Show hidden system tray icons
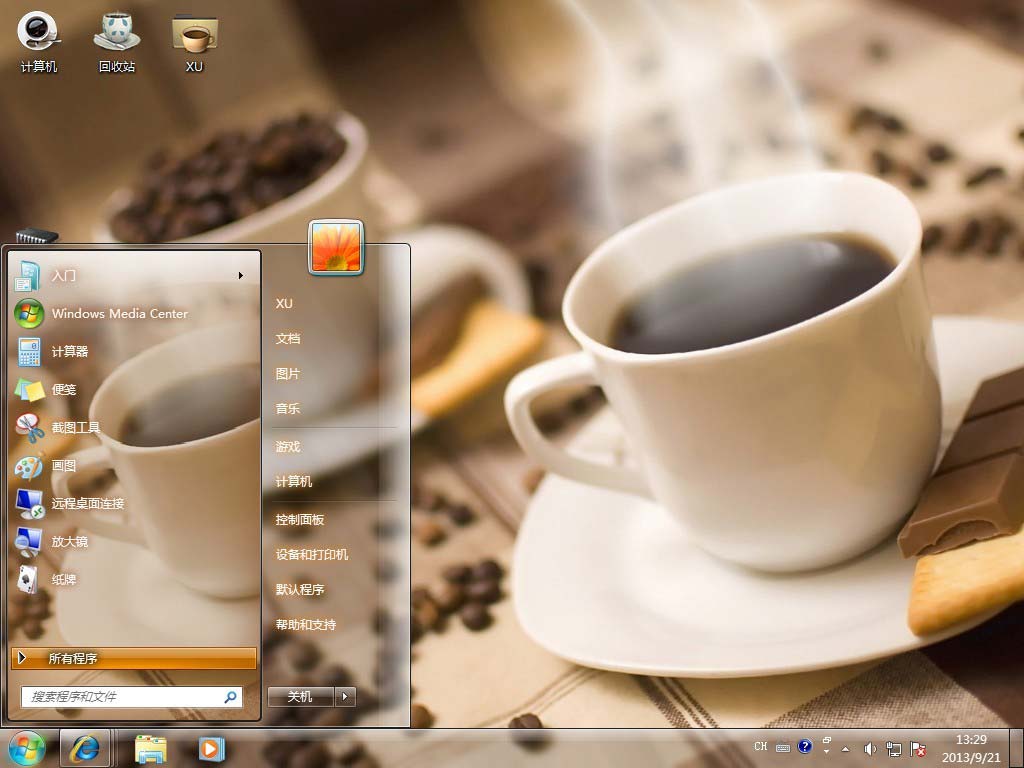The width and height of the screenshot is (1024, 768). [x=846, y=748]
